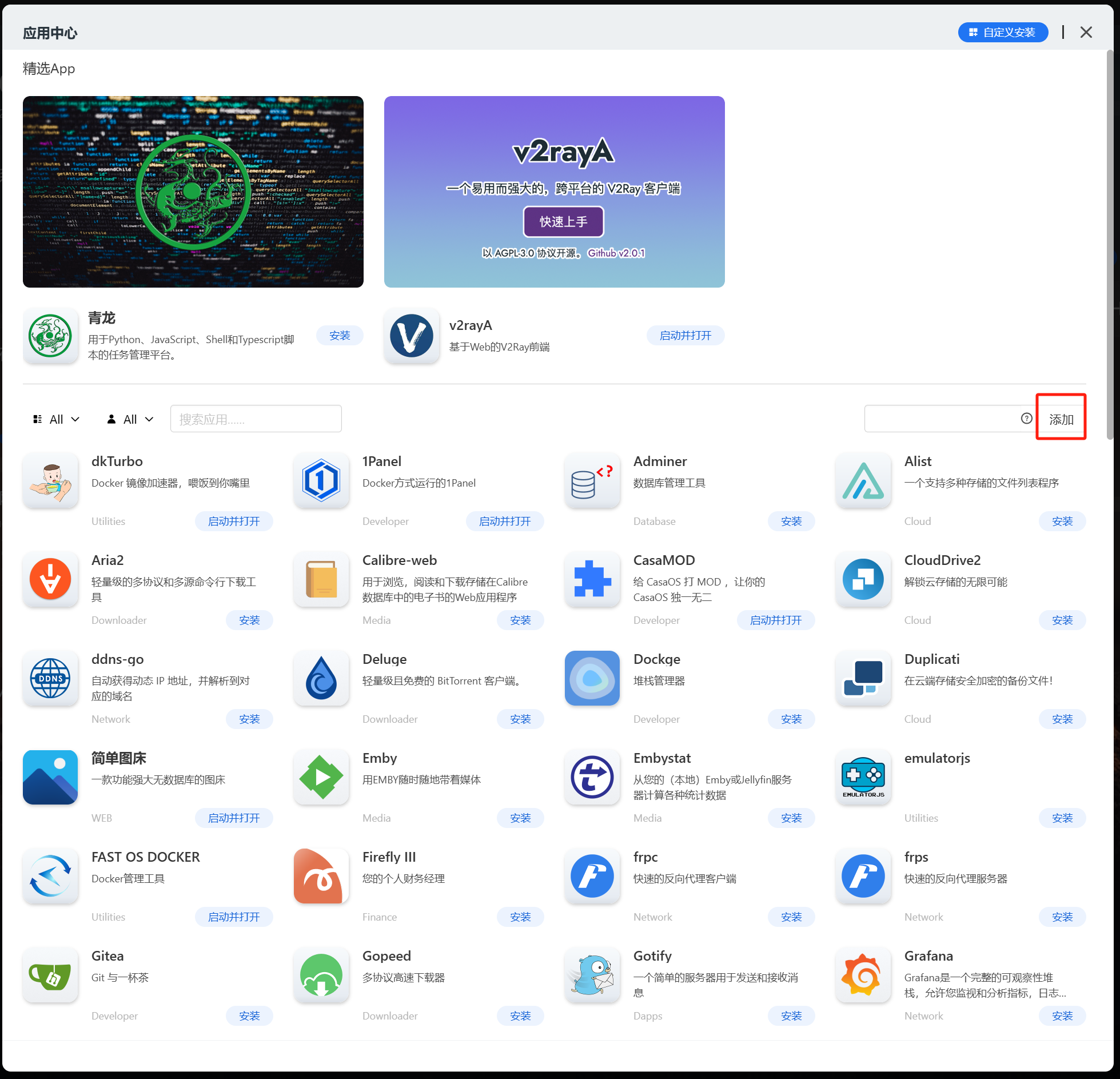Expand the author All dropdown
This screenshot has height=1079, width=1120.
click(x=131, y=419)
